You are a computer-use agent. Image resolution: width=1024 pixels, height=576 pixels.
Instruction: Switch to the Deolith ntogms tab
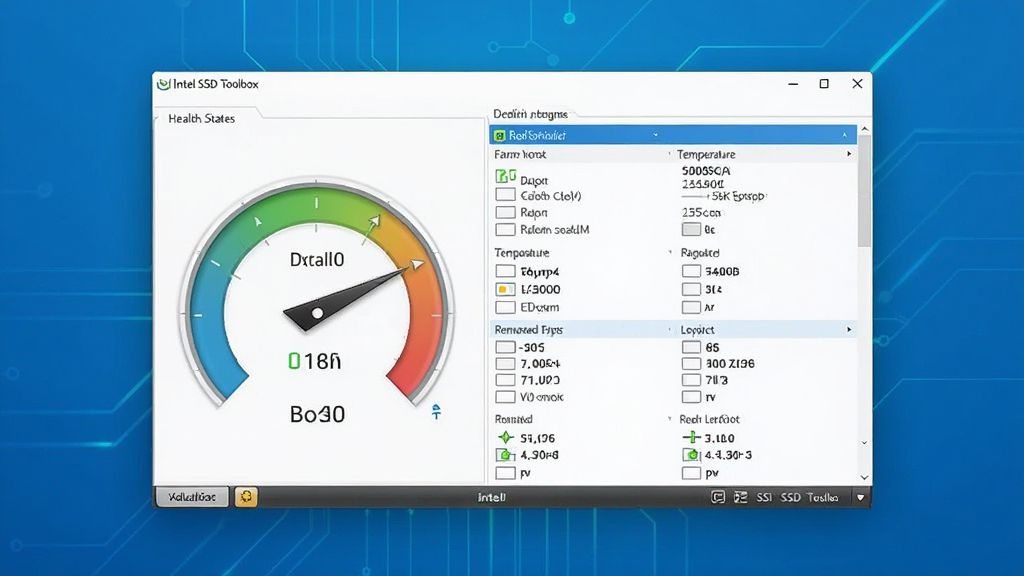coord(530,114)
